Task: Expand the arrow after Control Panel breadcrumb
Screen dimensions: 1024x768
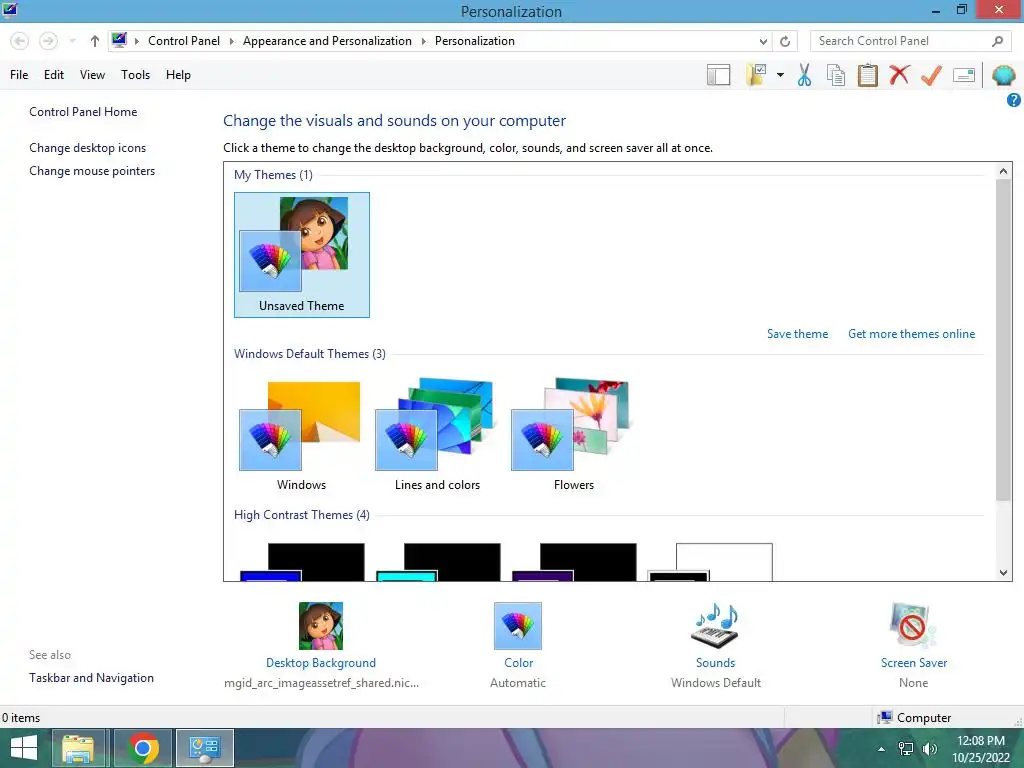Action: pyautogui.click(x=231, y=41)
